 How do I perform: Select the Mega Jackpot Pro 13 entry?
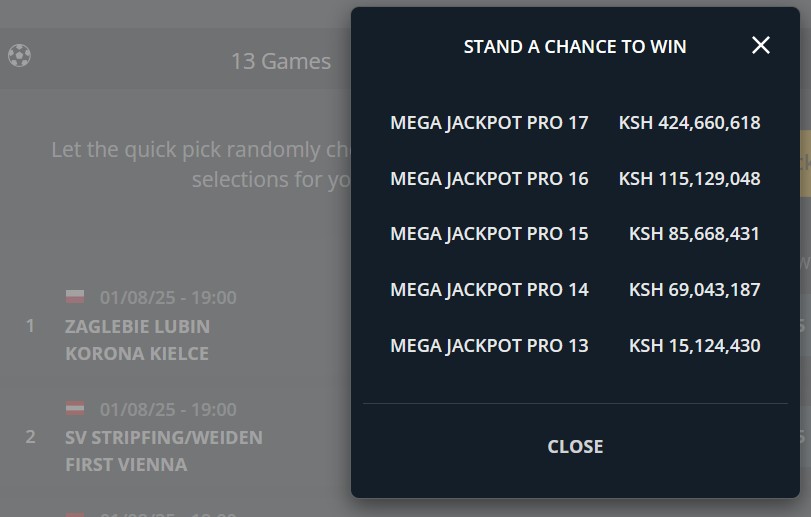point(489,346)
